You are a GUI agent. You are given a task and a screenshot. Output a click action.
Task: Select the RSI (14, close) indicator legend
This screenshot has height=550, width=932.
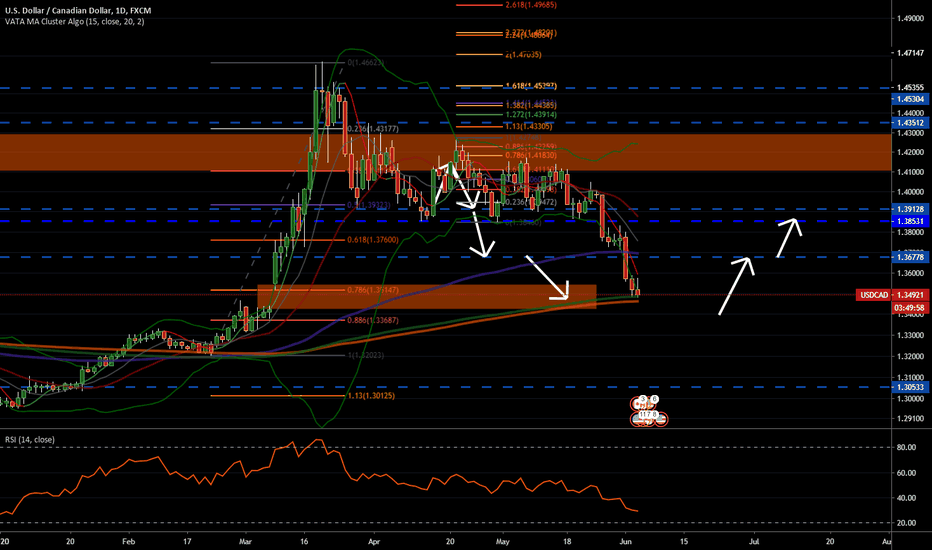(x=30, y=439)
